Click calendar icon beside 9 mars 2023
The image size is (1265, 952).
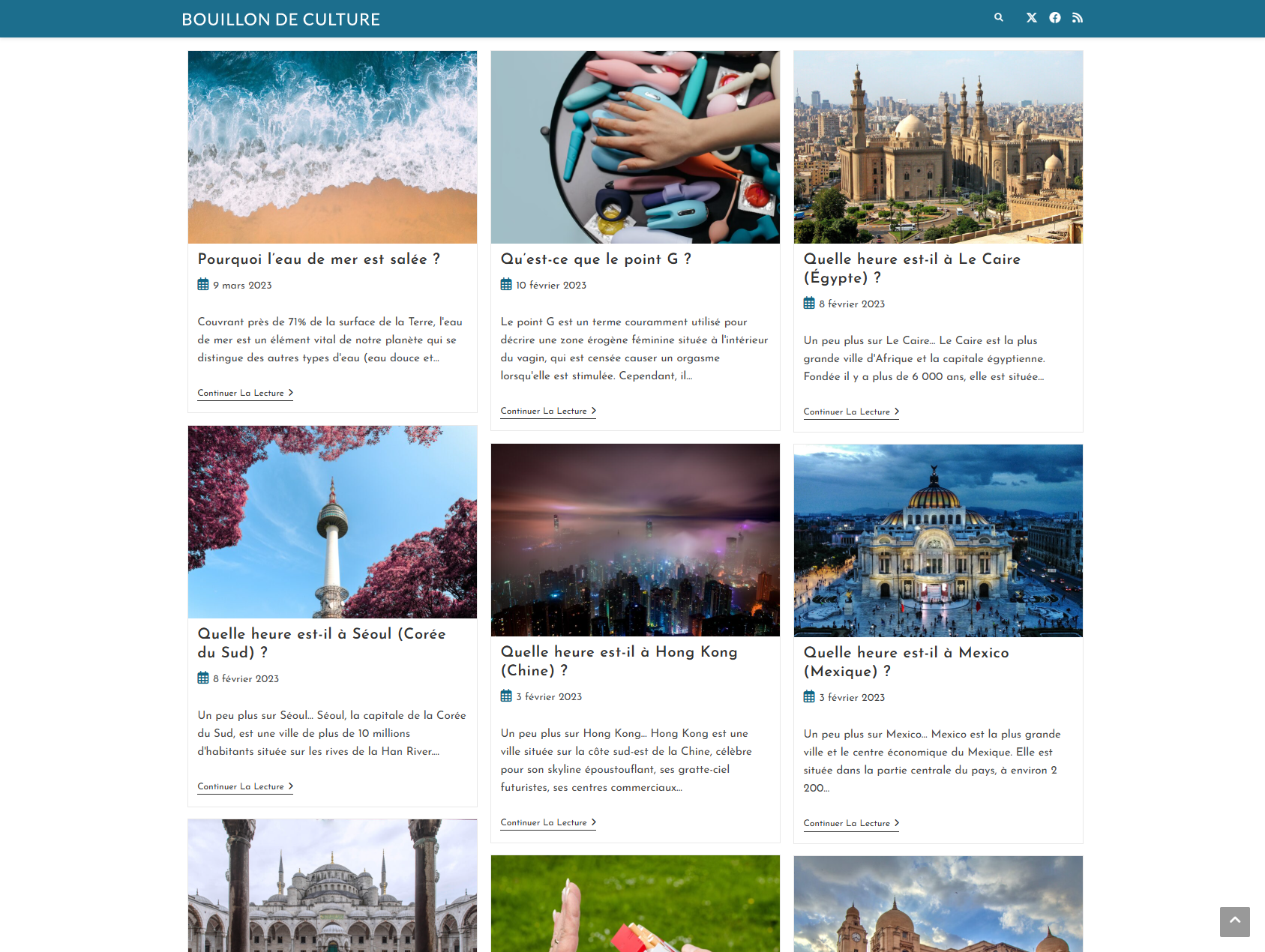tap(203, 284)
